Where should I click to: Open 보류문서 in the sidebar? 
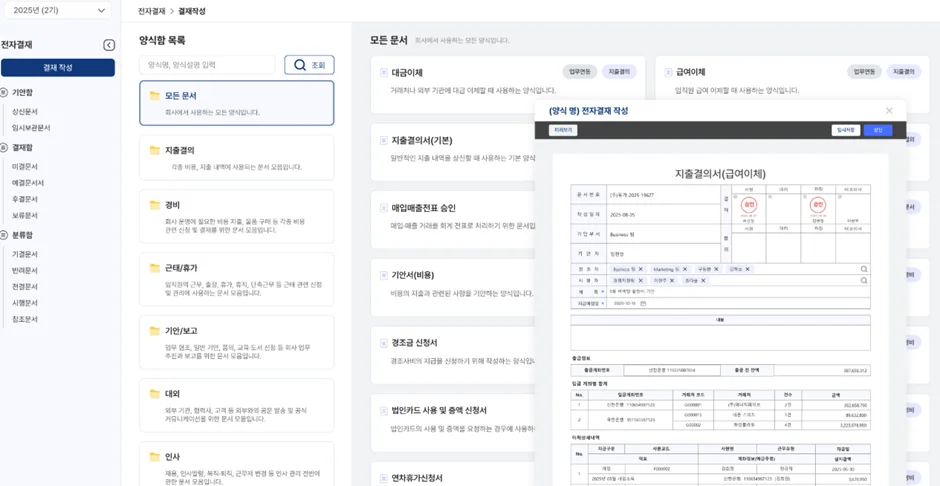[25, 215]
